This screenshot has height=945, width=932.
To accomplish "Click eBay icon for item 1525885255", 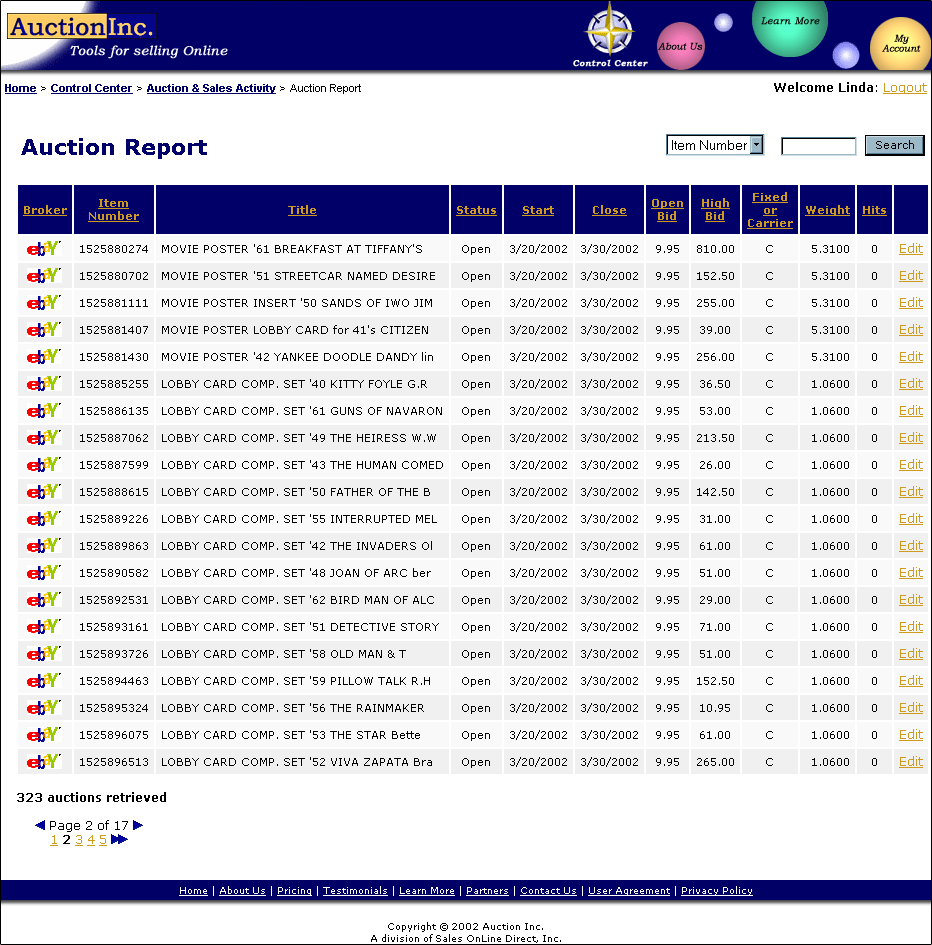I will (x=44, y=383).
